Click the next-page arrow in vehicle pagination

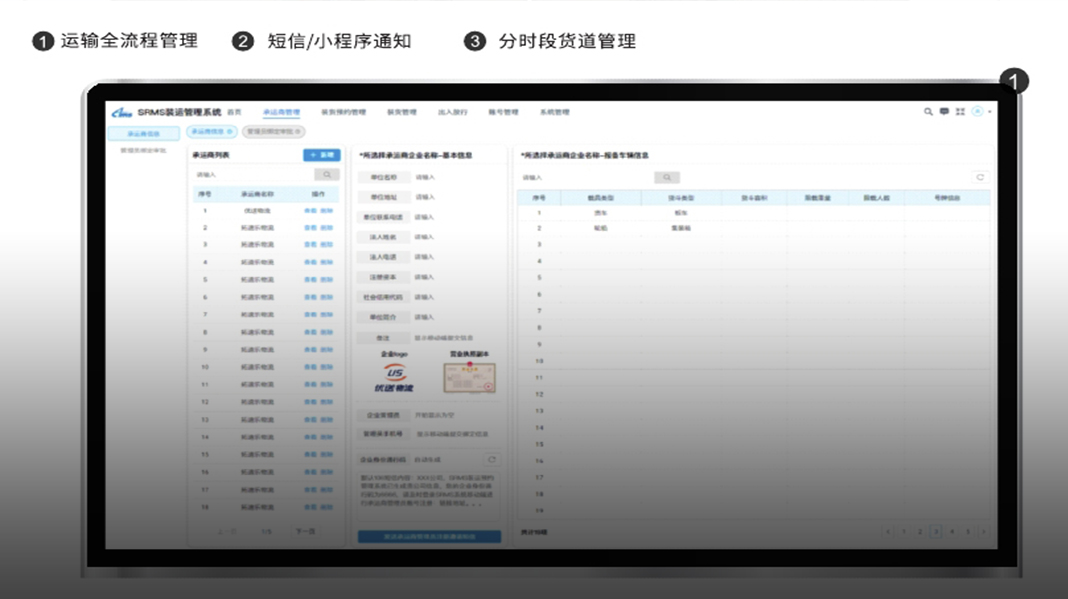click(x=983, y=532)
